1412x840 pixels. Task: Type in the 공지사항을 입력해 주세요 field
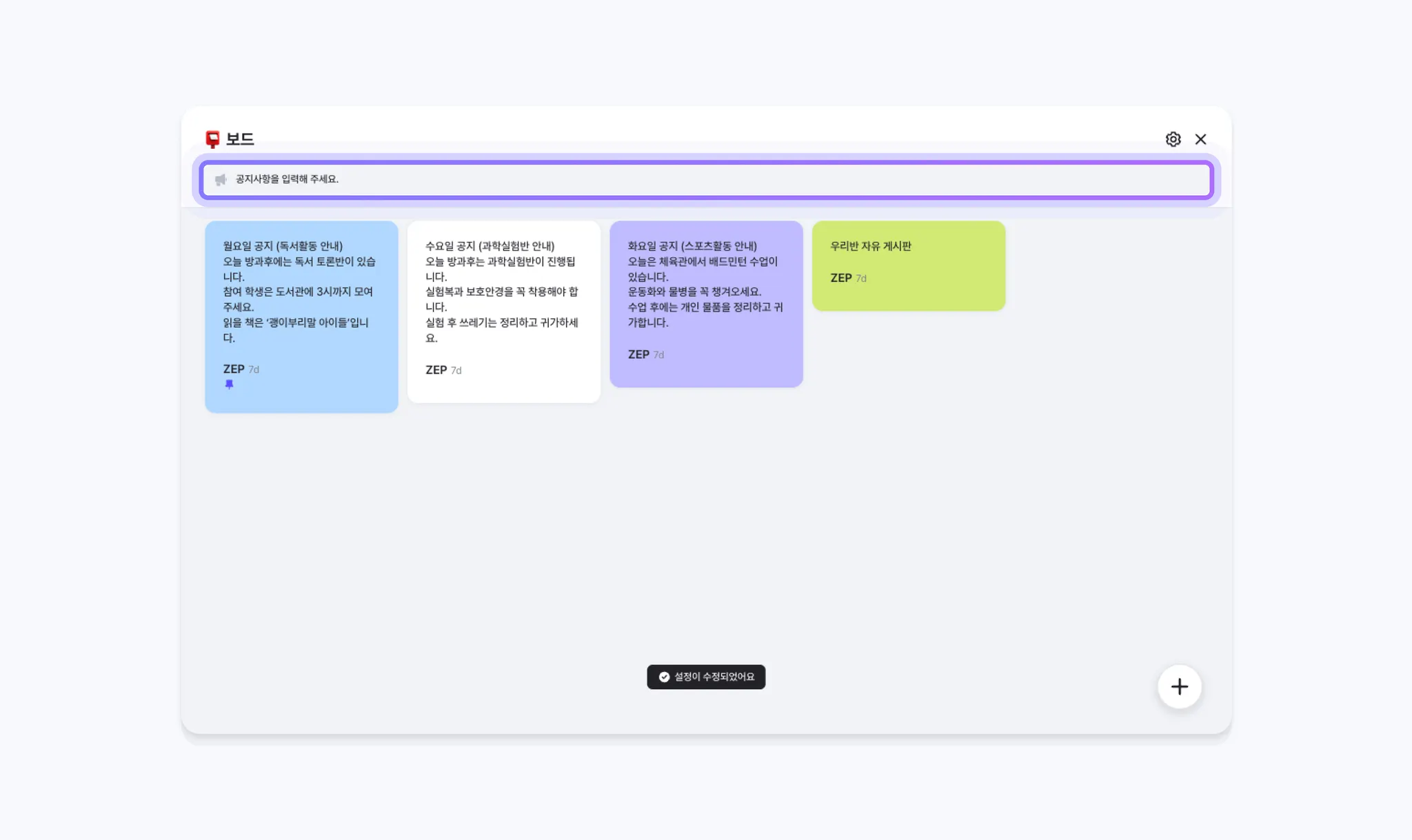point(689,180)
